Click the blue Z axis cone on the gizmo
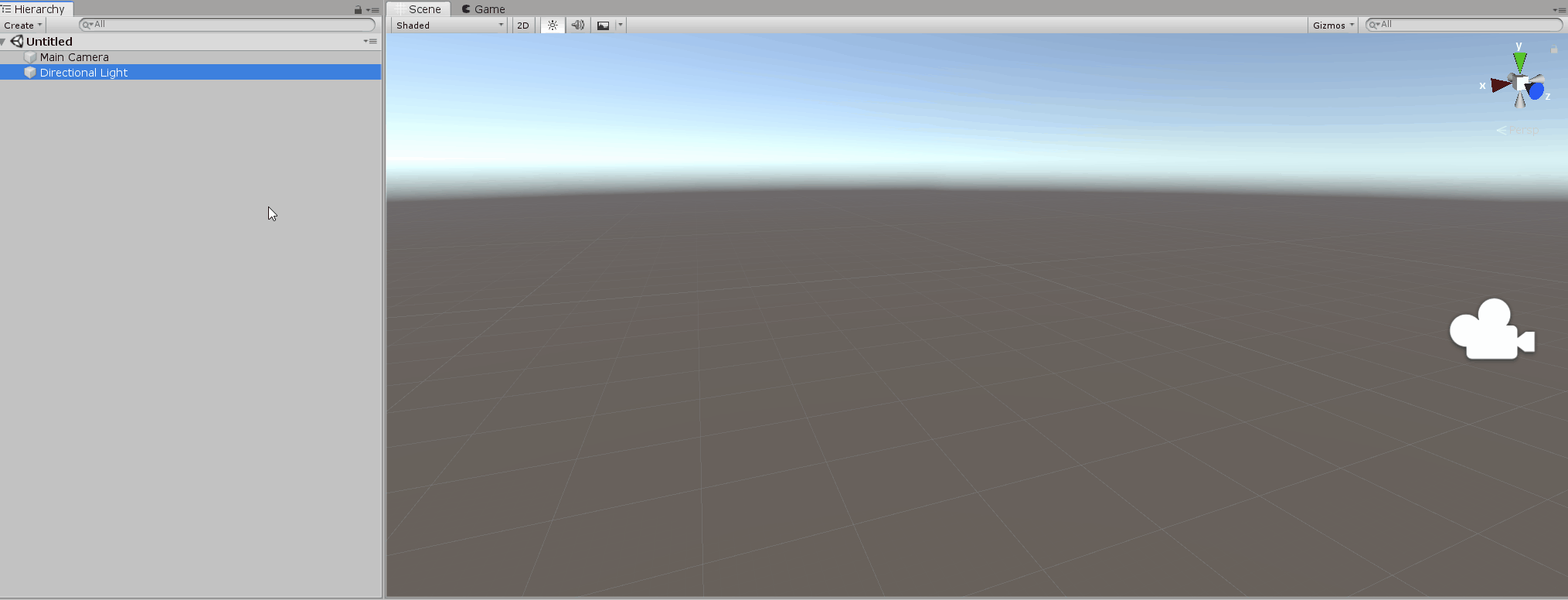1568x600 pixels. (1536, 91)
